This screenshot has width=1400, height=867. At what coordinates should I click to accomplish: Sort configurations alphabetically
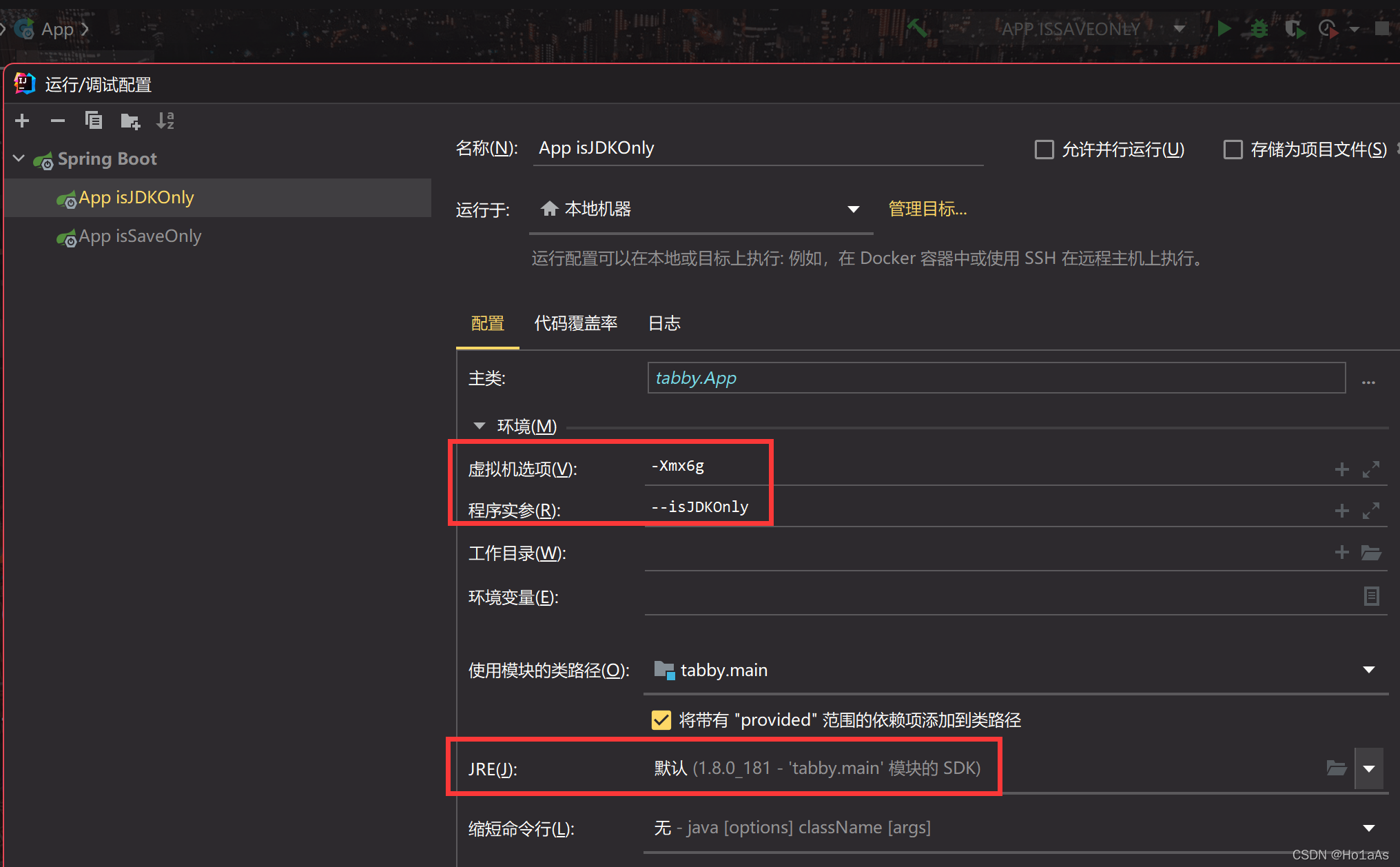pos(165,121)
